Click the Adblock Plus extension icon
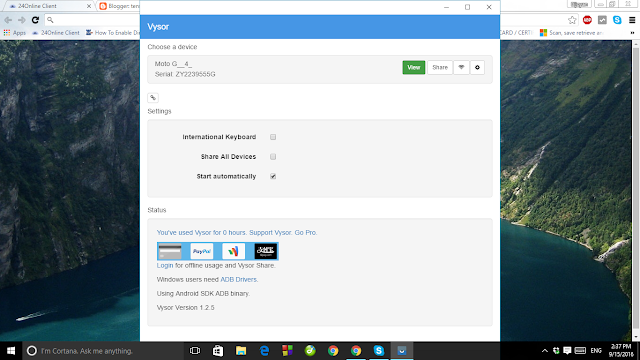 [x=587, y=20]
